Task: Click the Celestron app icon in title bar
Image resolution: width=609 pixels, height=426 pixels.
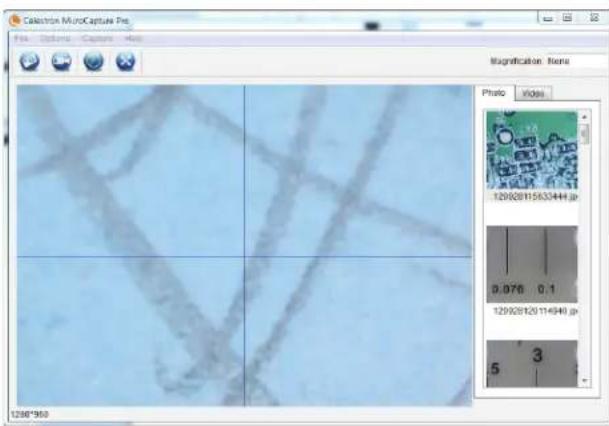Action: click(15, 20)
